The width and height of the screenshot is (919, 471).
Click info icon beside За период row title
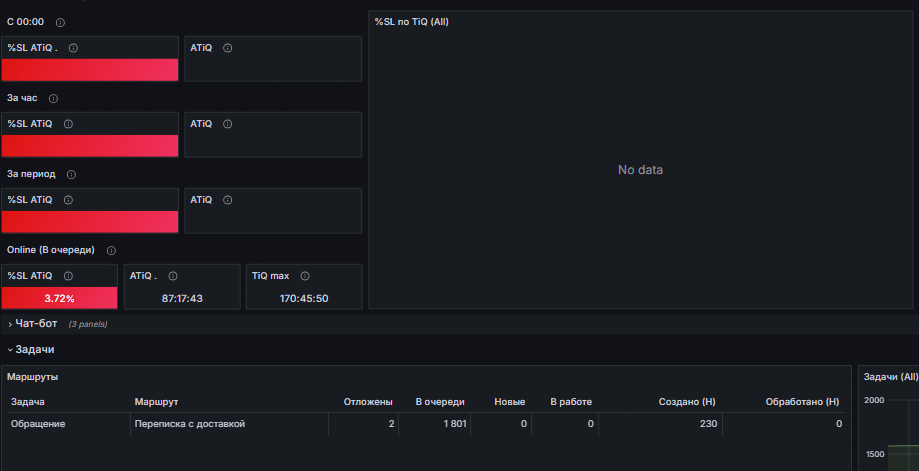(71, 174)
